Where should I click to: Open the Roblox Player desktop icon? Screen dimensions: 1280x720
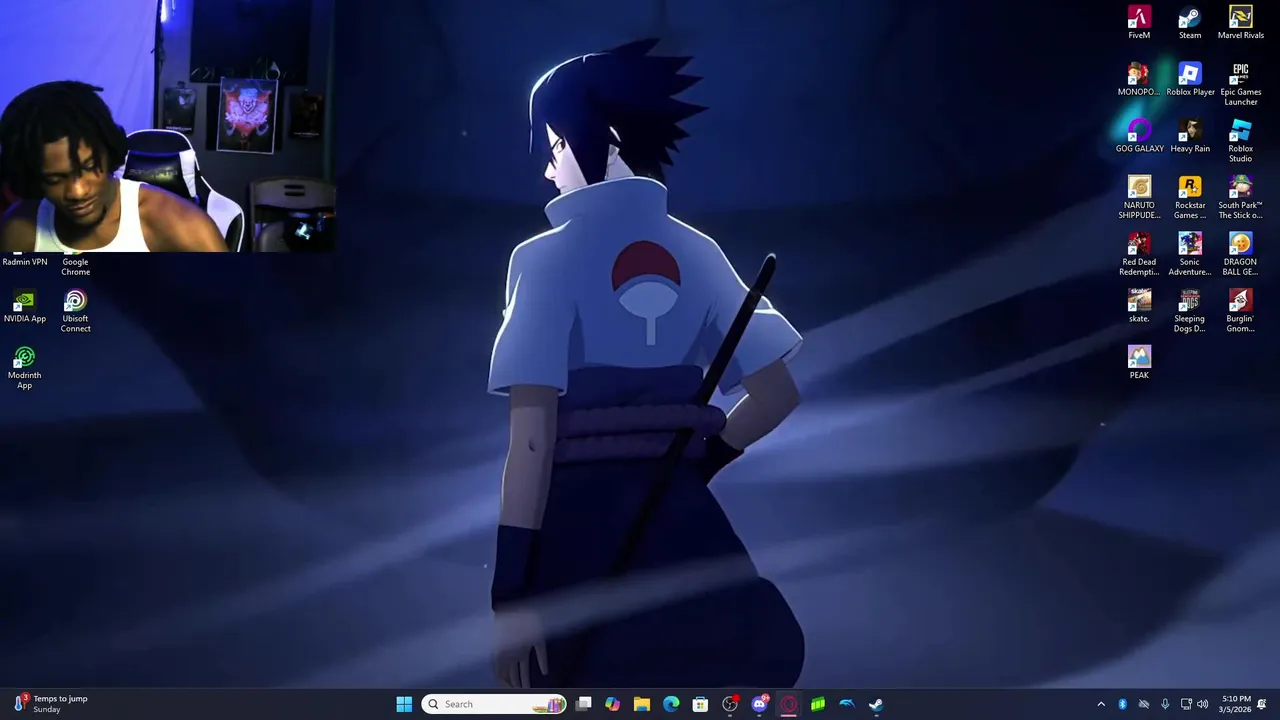coord(1190,80)
